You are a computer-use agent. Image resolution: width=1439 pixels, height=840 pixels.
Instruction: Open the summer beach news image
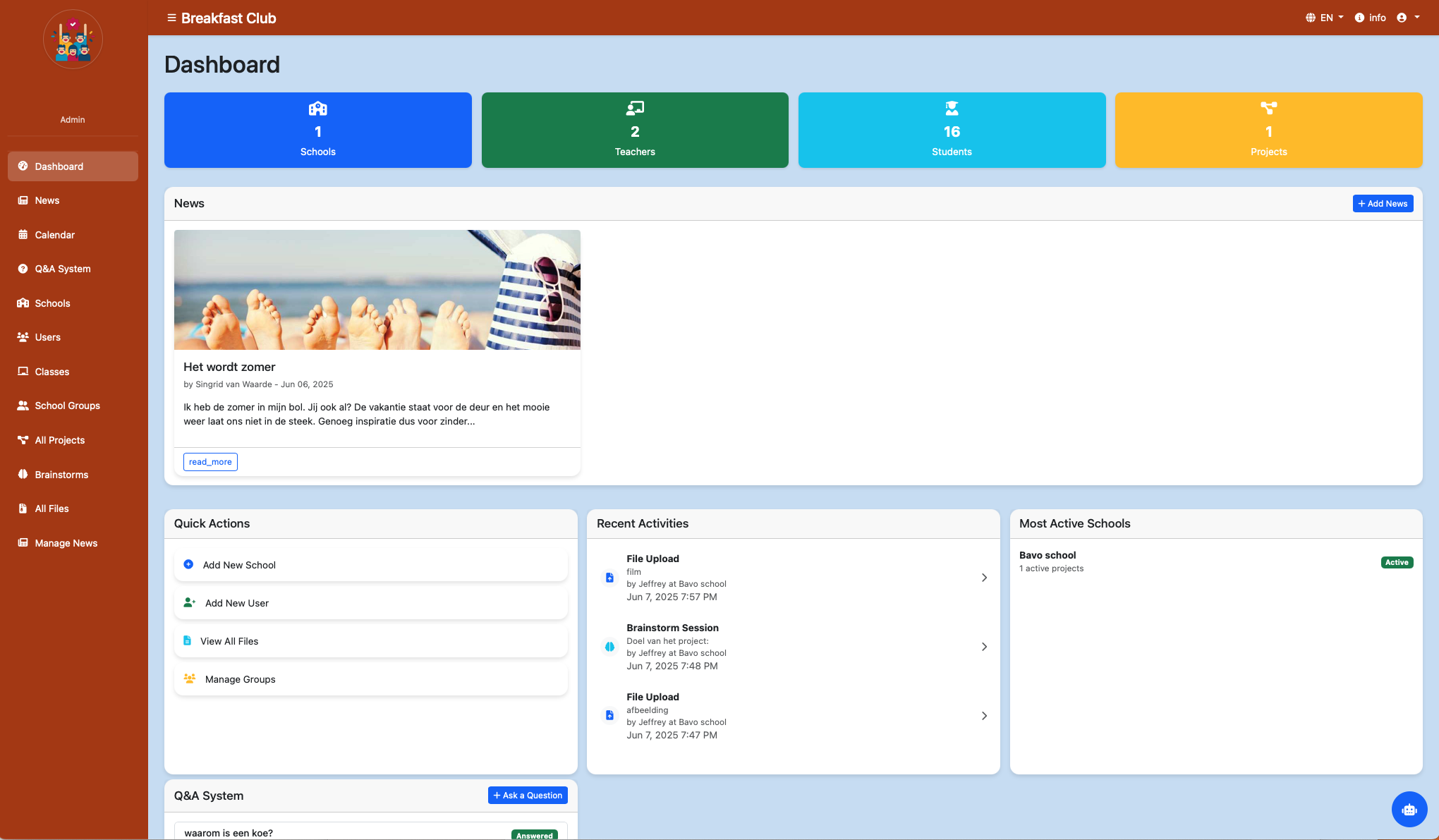(x=377, y=290)
